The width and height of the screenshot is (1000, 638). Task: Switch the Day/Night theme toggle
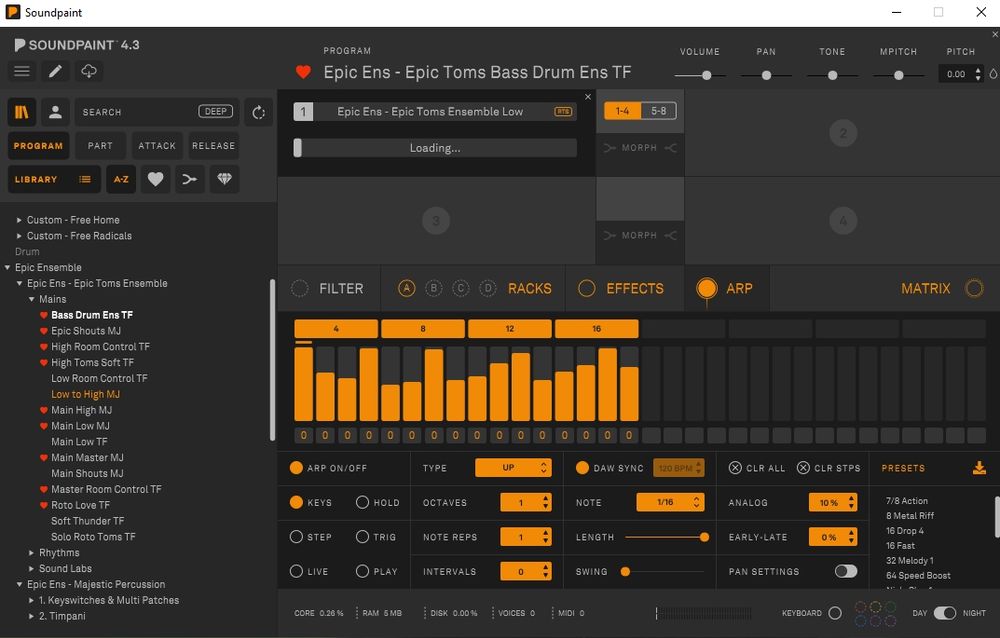[945, 613]
